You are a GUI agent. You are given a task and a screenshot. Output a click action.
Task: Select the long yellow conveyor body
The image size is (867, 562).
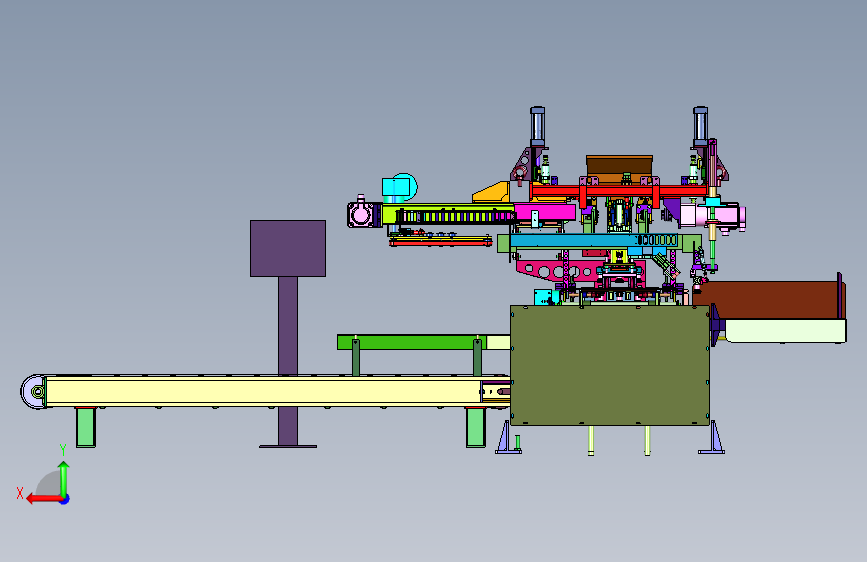[263, 392]
